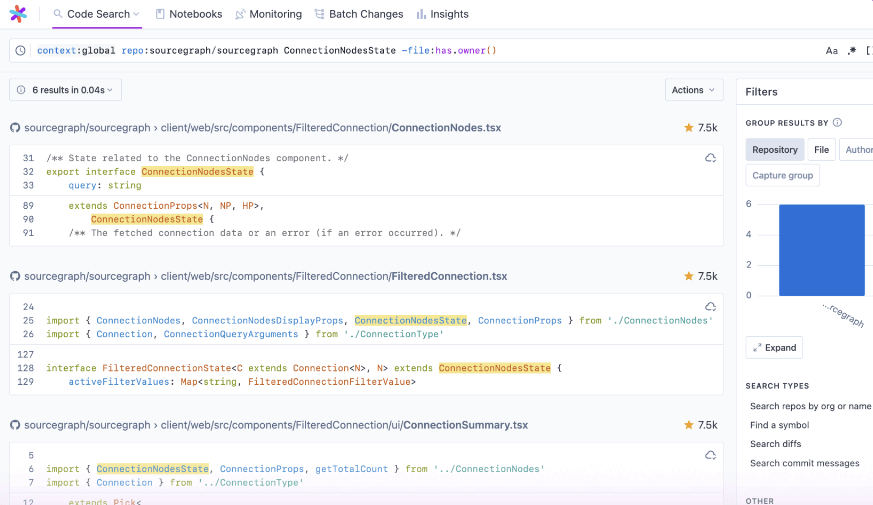Click cloud icon in ConnectionNodes.tsx code block
Viewport: 873px width, 505px height.
click(710, 158)
